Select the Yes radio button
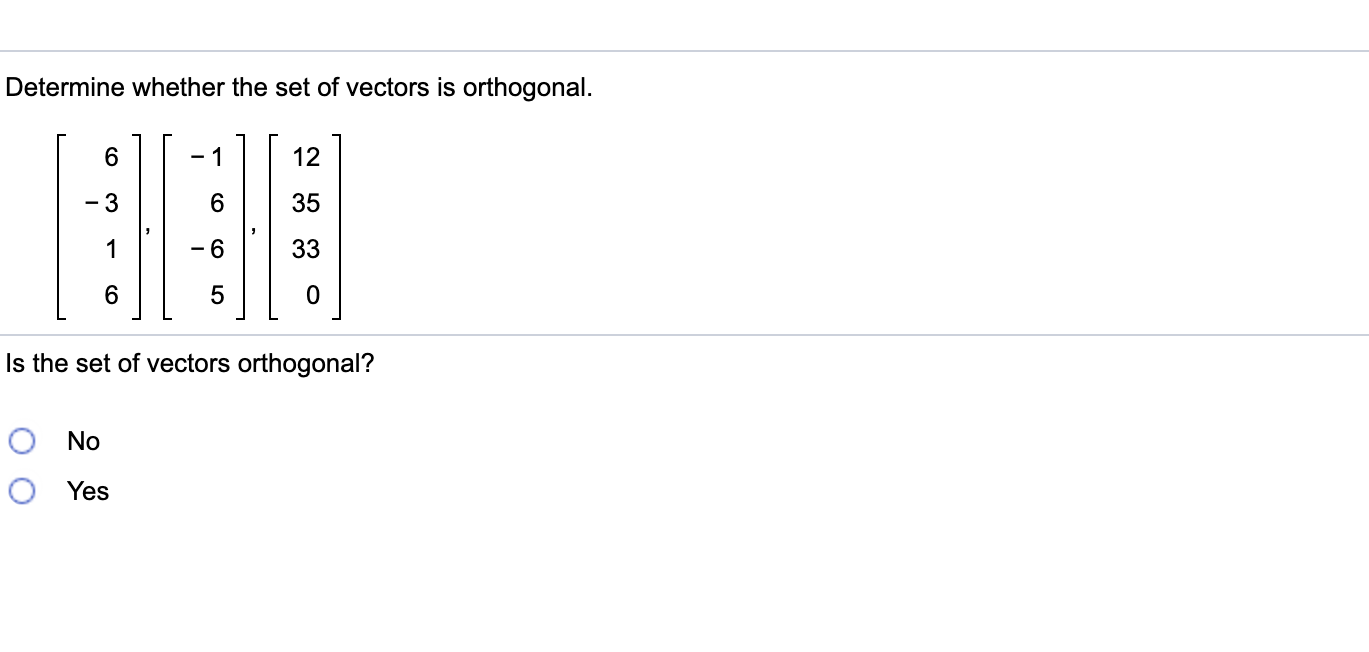The height and width of the screenshot is (652, 1369). click(x=21, y=490)
